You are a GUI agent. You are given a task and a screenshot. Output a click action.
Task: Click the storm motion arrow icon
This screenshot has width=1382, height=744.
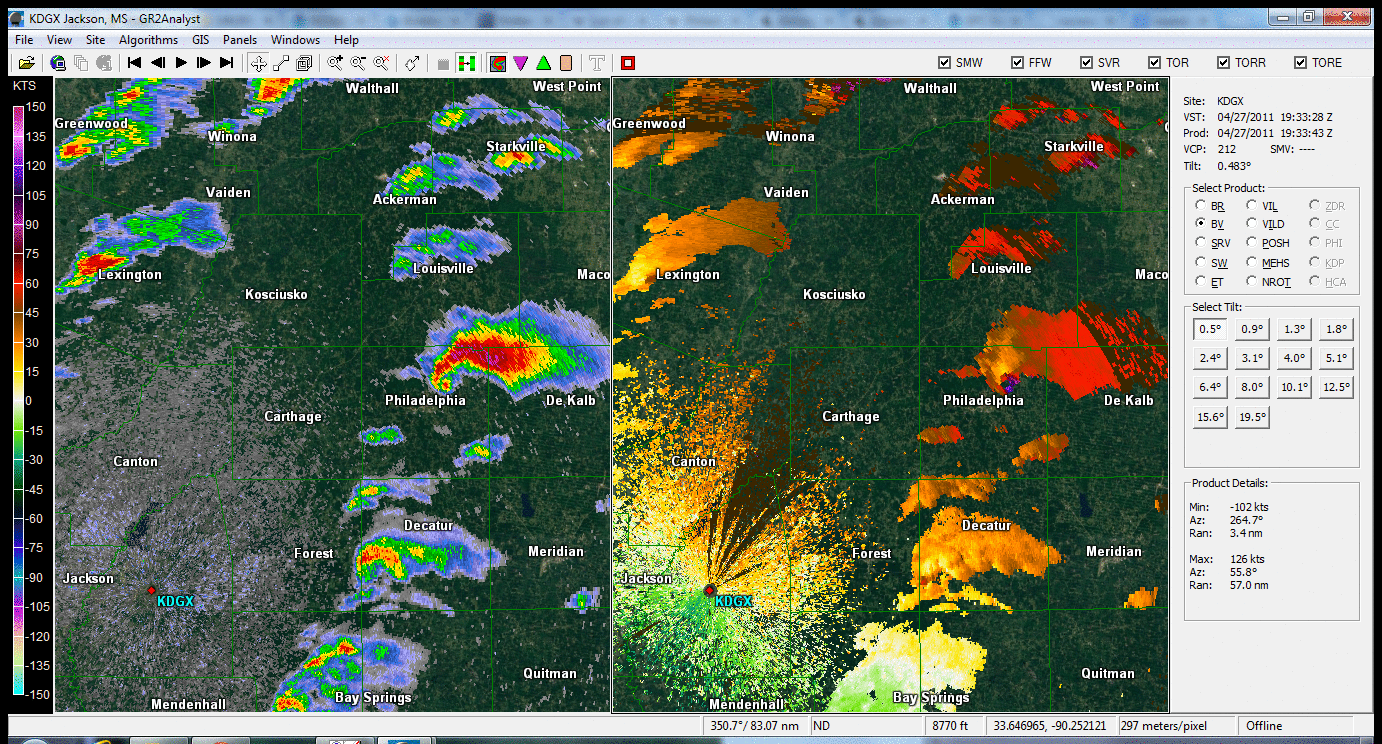point(412,63)
